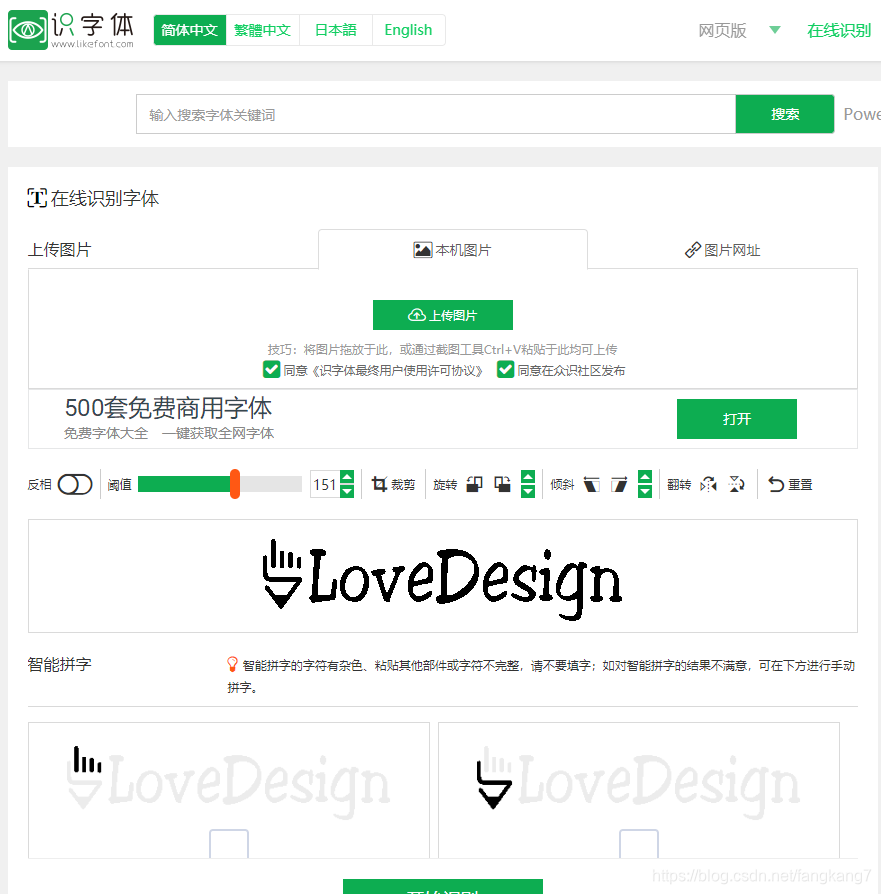Skew image left with first 倾斜 icon
Viewport: 881px width, 894px height.
(x=591, y=485)
